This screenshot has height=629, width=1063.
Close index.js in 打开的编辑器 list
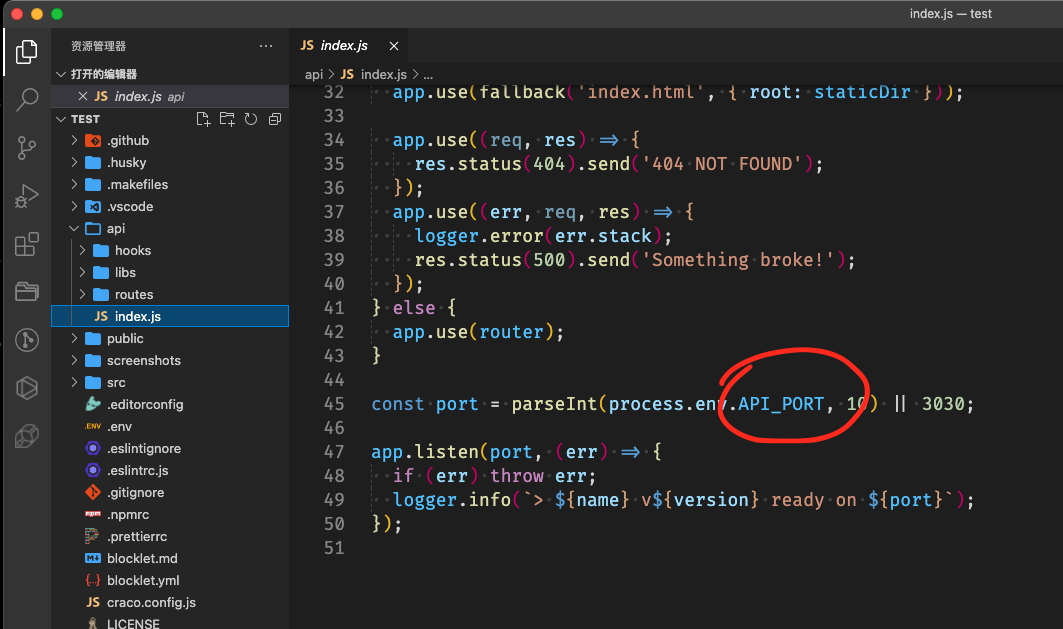85,95
